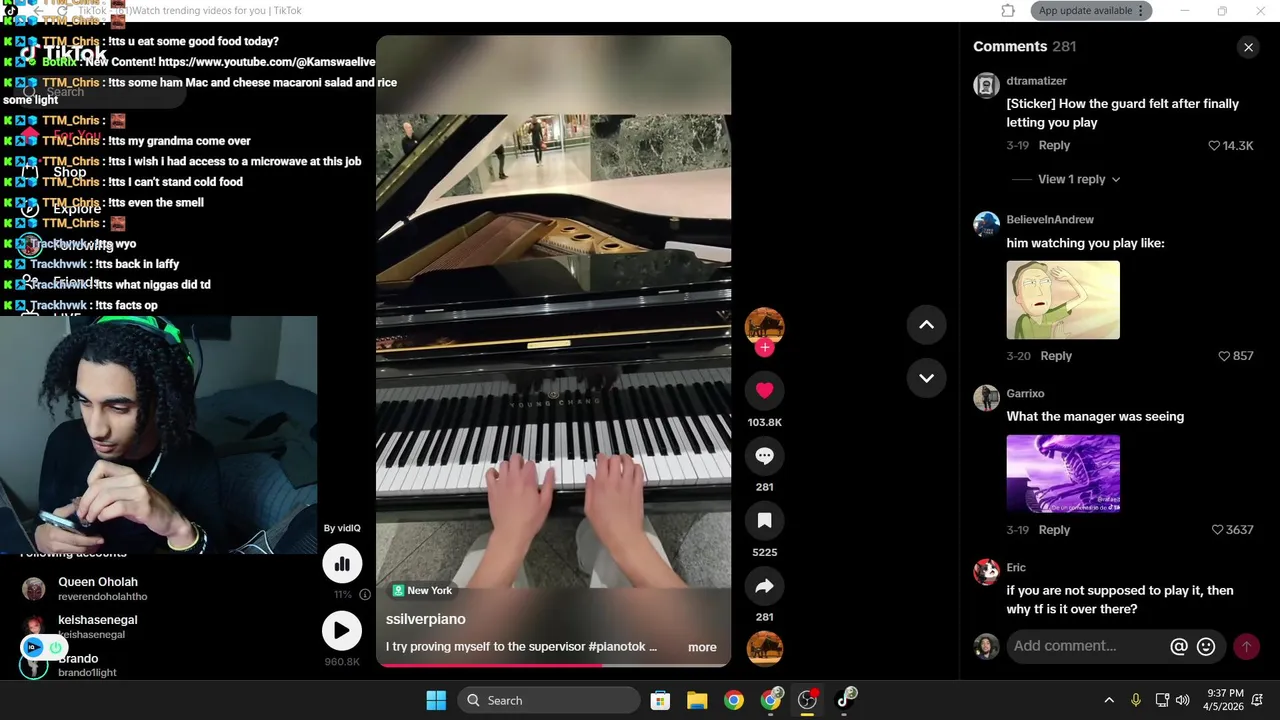This screenshot has height=720, width=1280.
Task: Reply to dtramatizer's comment
Action: point(1054,146)
